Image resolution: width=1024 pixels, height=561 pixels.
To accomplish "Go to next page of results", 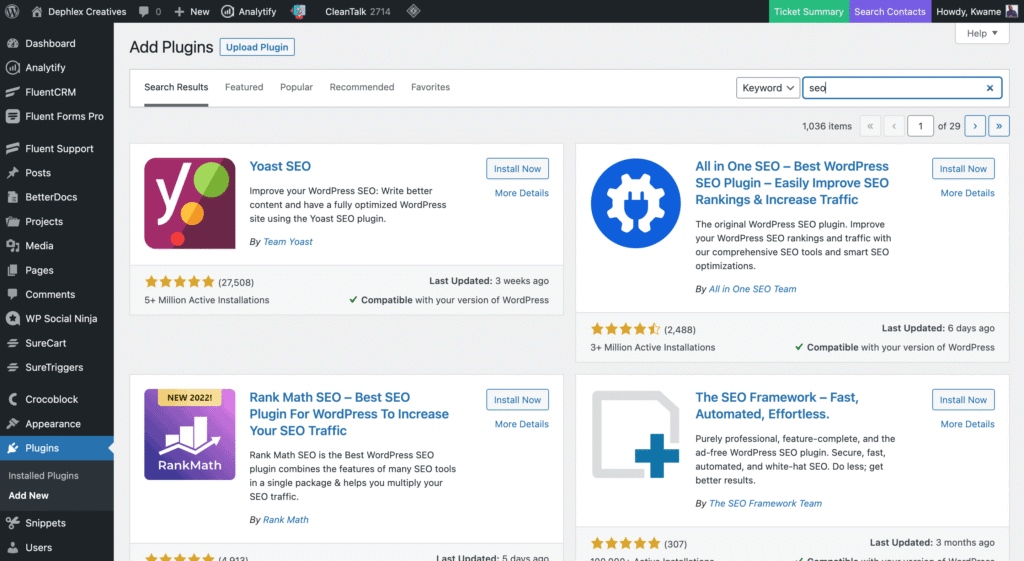I will 973,126.
